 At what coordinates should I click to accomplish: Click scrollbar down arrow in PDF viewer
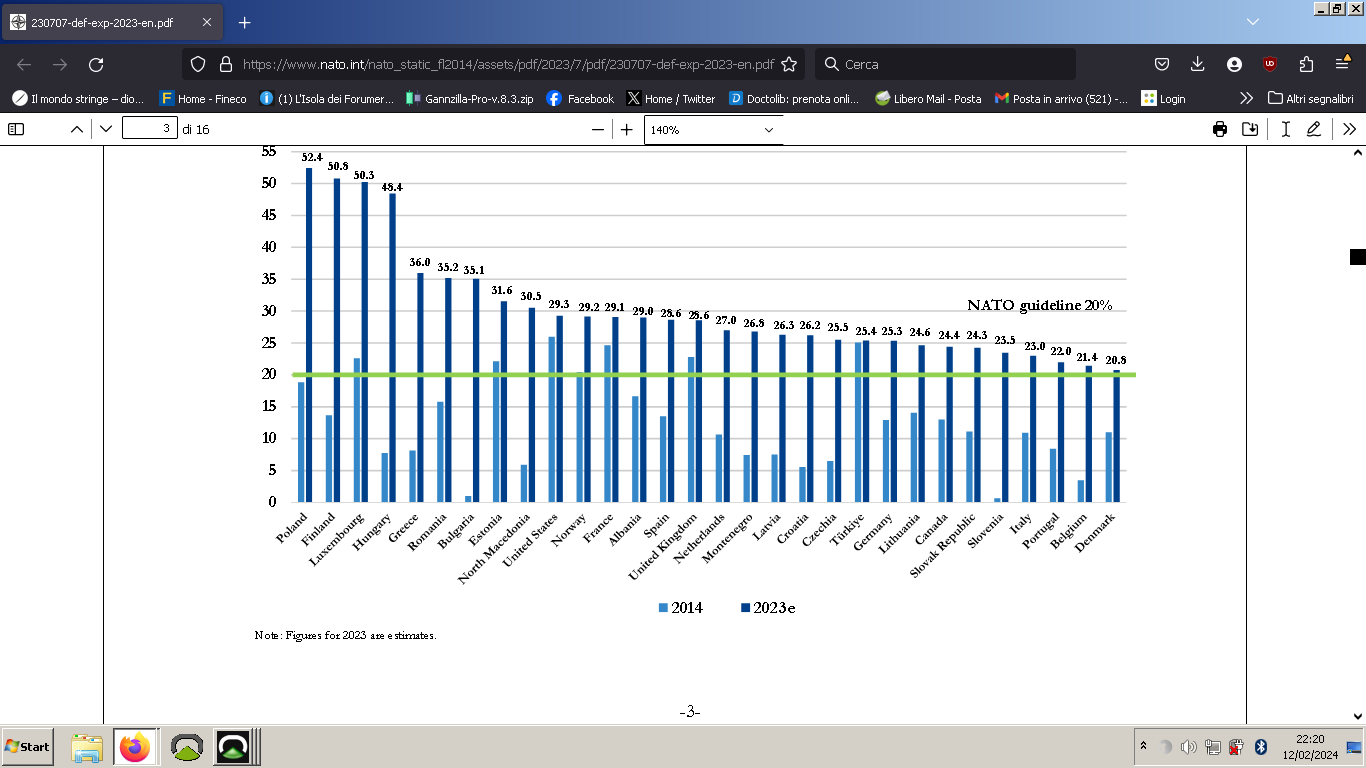click(1357, 716)
